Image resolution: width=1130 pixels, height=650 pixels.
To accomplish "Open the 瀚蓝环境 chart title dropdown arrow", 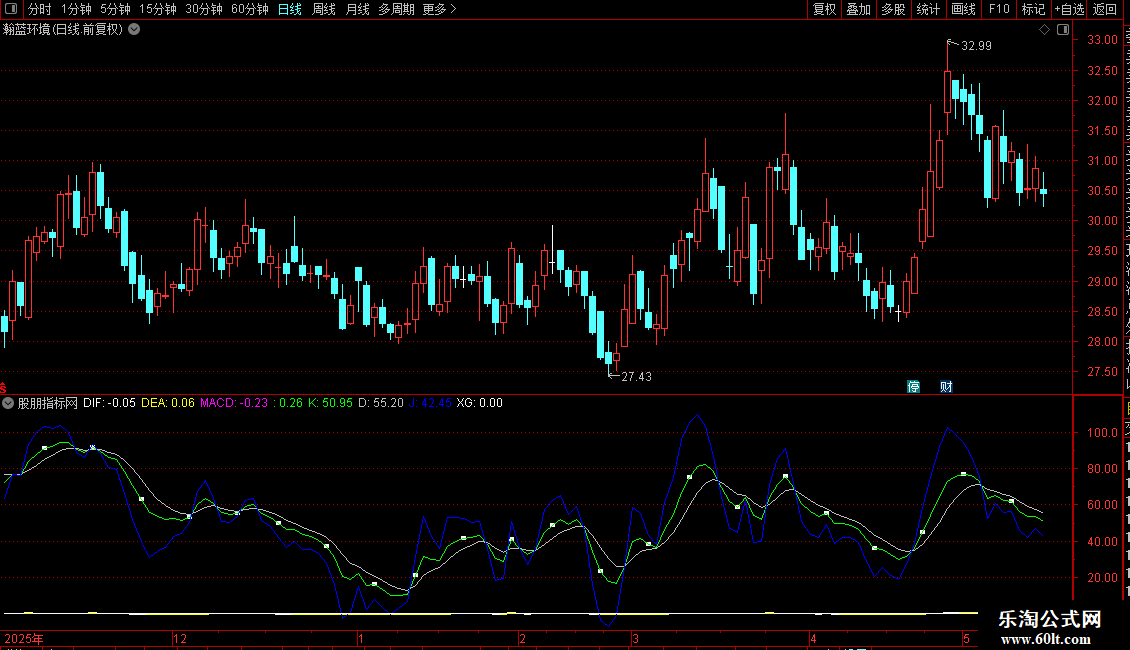I will (134, 30).
